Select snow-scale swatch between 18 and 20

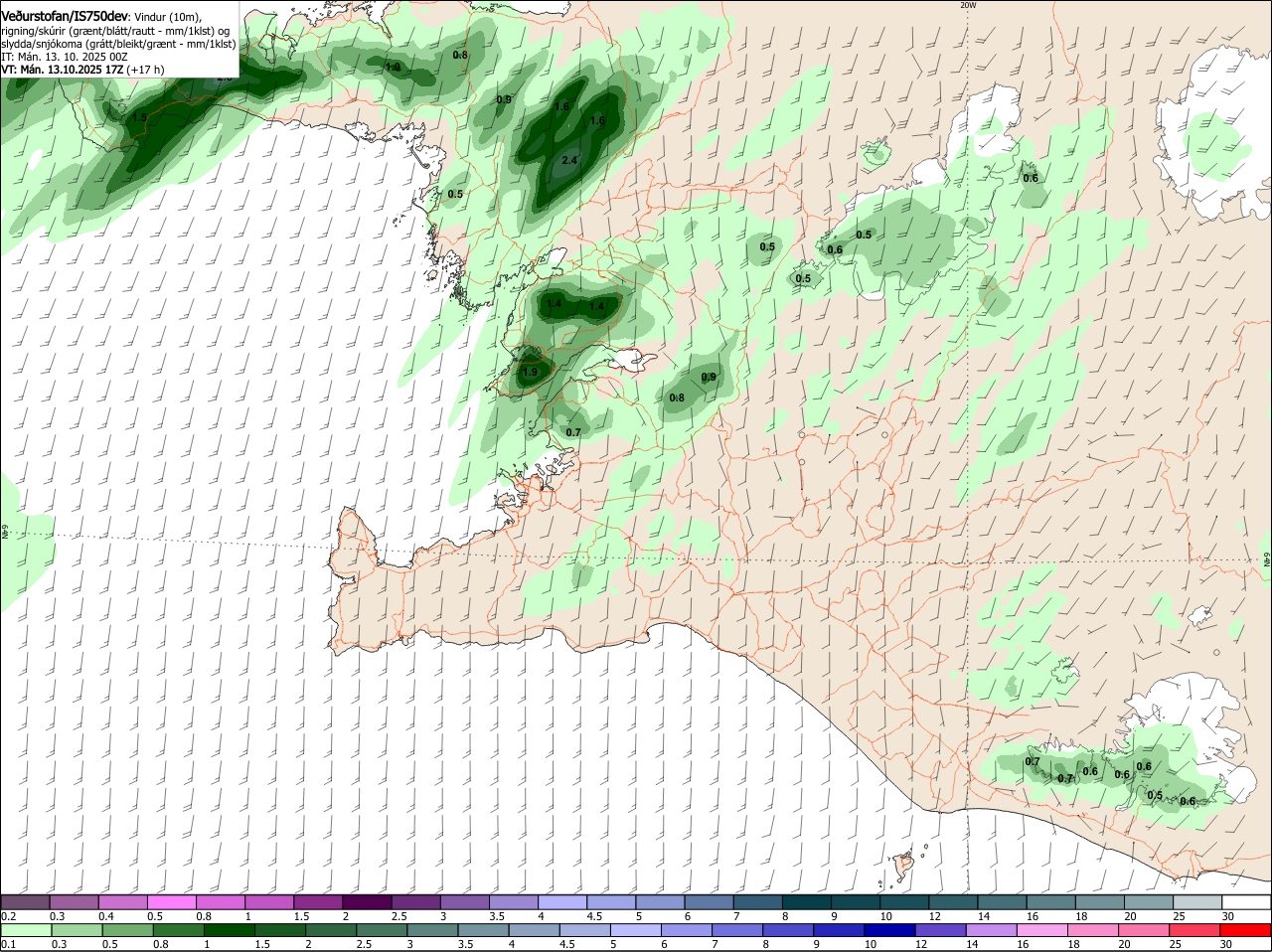pyautogui.click(x=1099, y=902)
